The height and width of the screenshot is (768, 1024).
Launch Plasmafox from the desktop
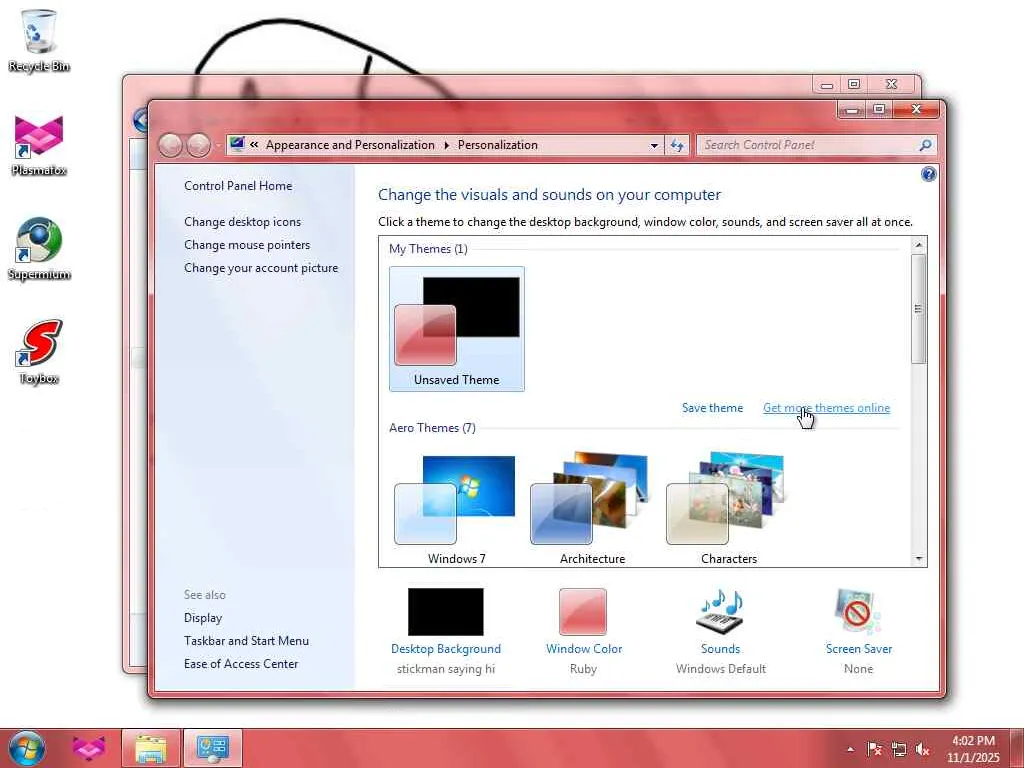[39, 145]
